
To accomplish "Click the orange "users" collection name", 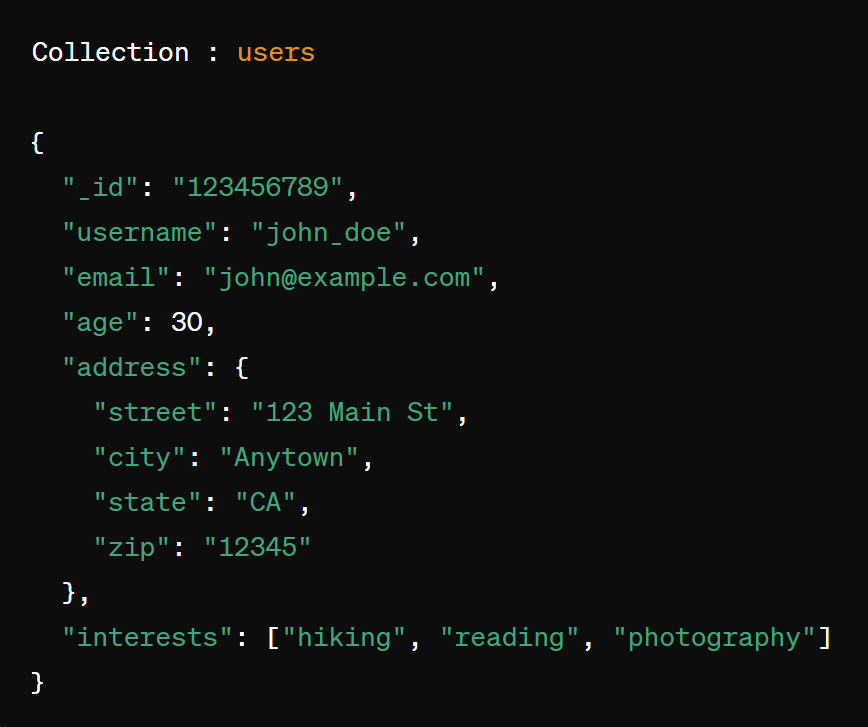I will coord(276,53).
